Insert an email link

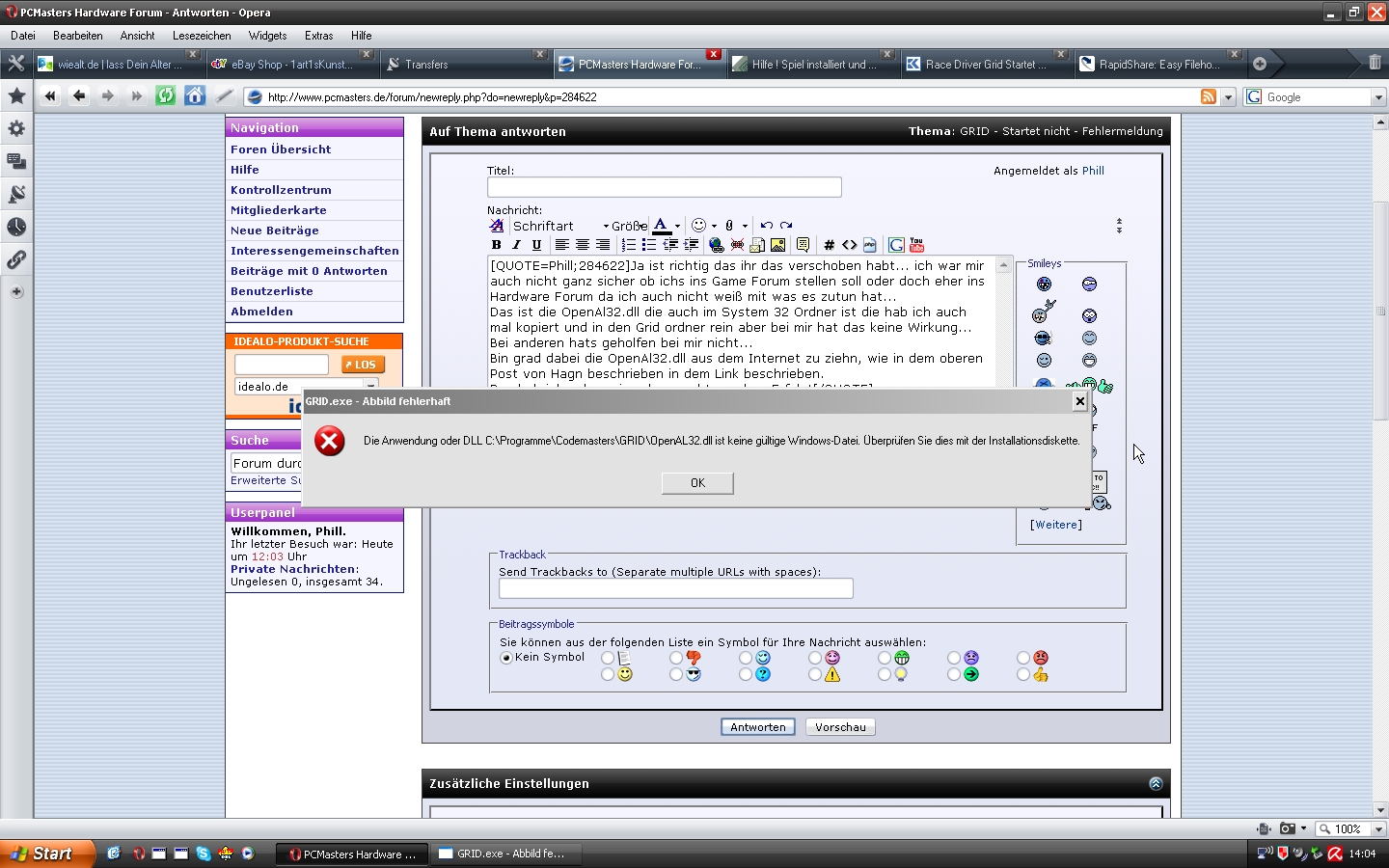757,245
